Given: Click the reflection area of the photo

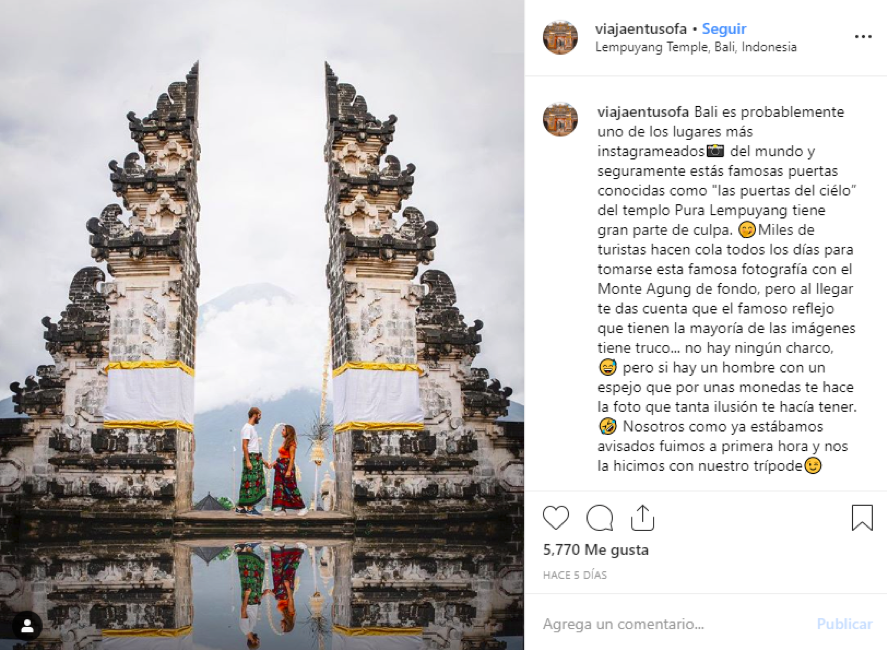Looking at the screenshot, I should coord(262,594).
